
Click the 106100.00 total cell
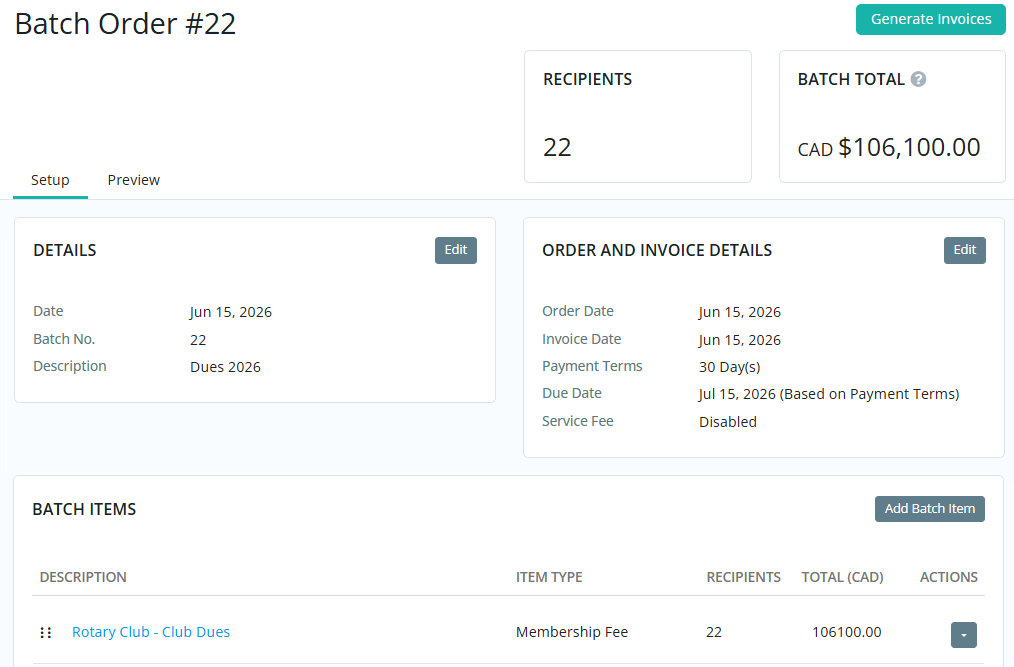point(847,632)
